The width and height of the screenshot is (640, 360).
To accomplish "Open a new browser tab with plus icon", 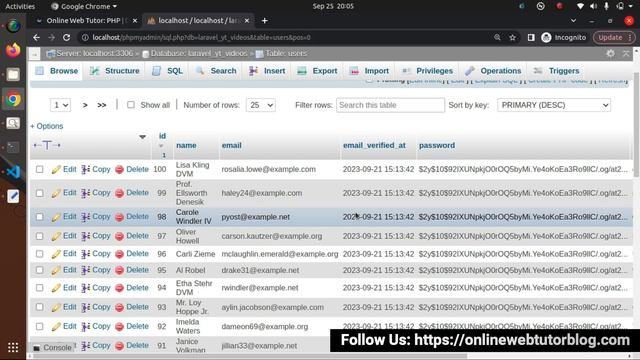I will (x=264, y=20).
